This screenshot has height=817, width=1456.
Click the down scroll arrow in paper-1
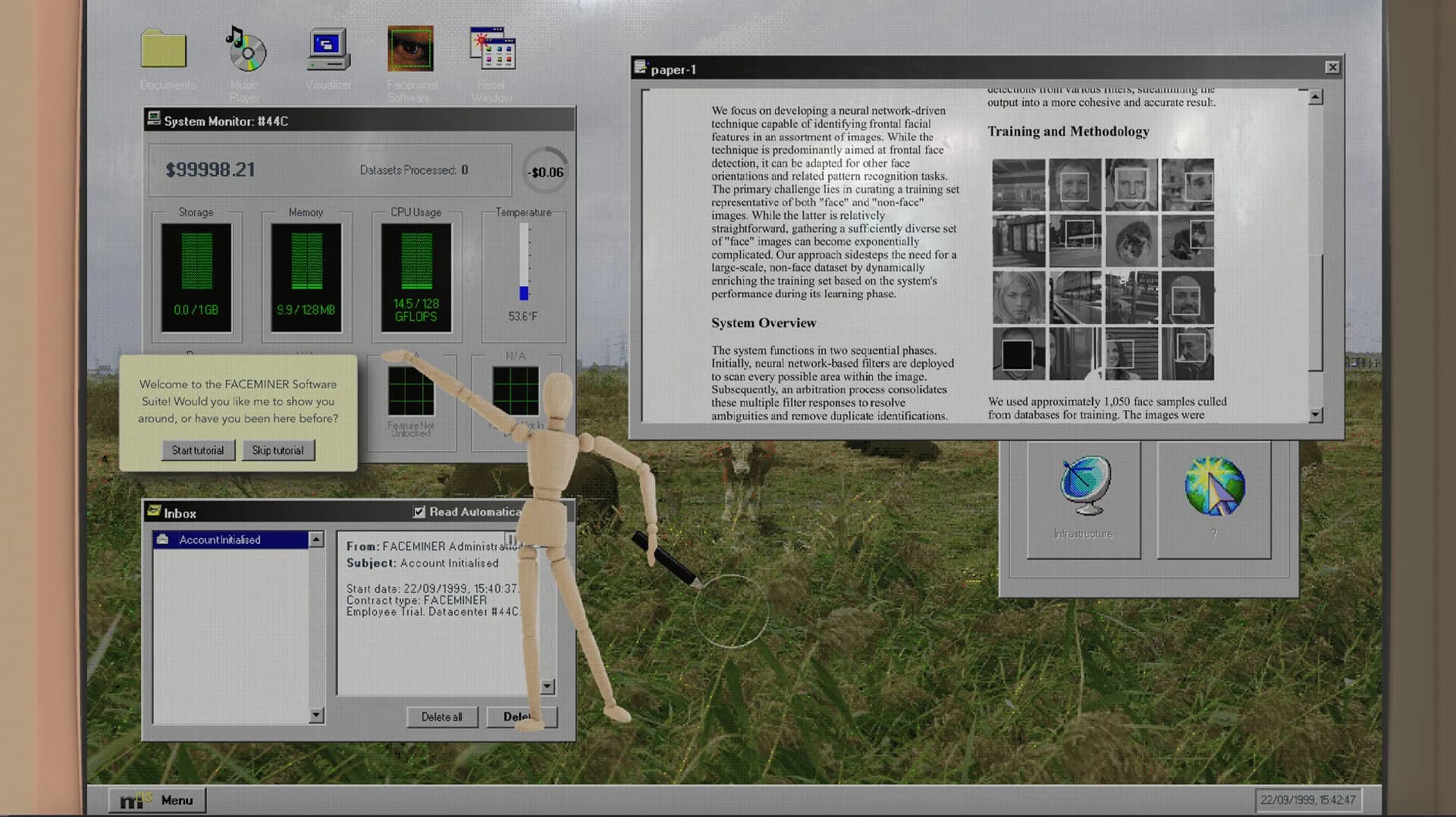pyautogui.click(x=1316, y=414)
